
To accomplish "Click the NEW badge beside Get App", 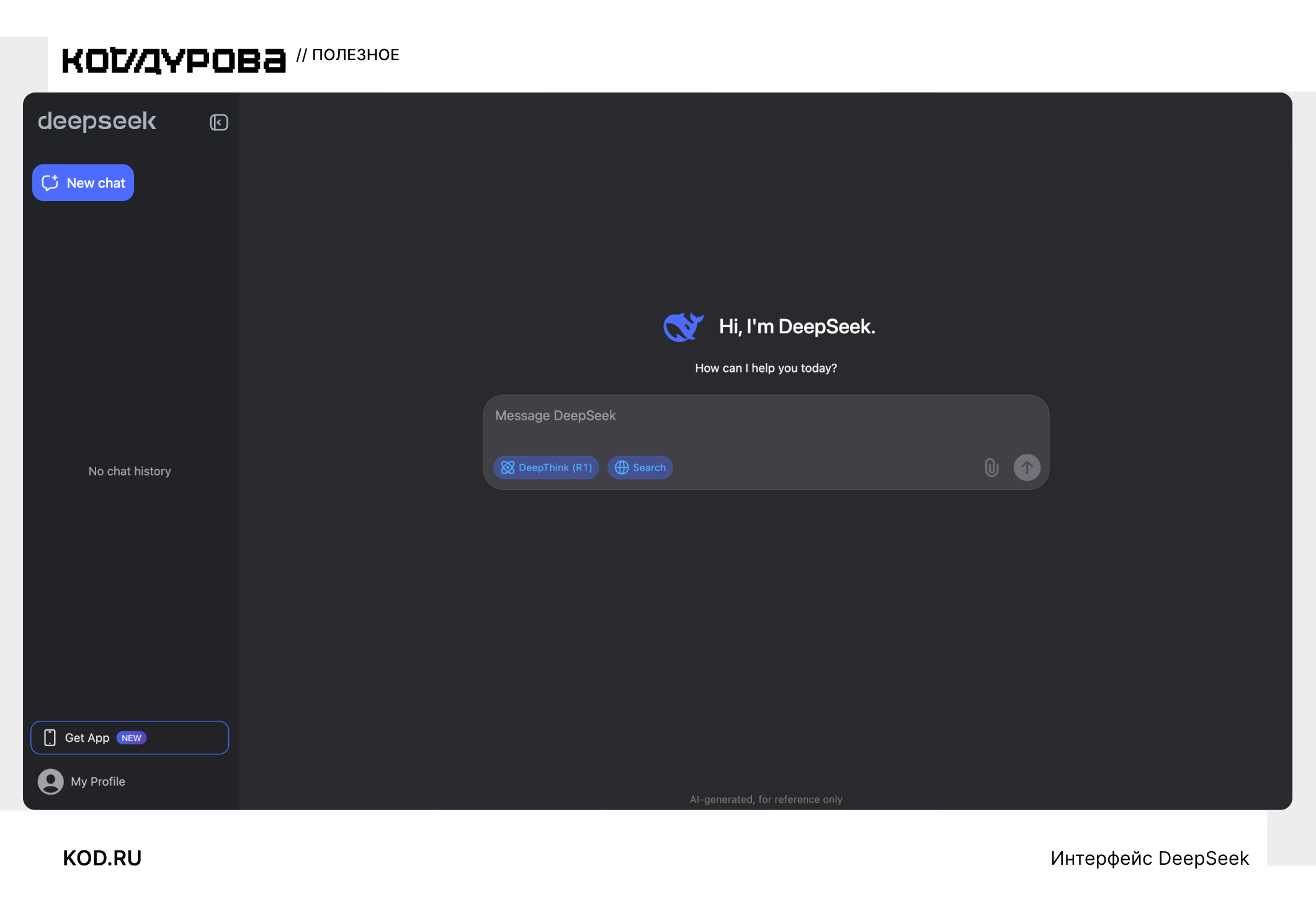I will pos(132,738).
